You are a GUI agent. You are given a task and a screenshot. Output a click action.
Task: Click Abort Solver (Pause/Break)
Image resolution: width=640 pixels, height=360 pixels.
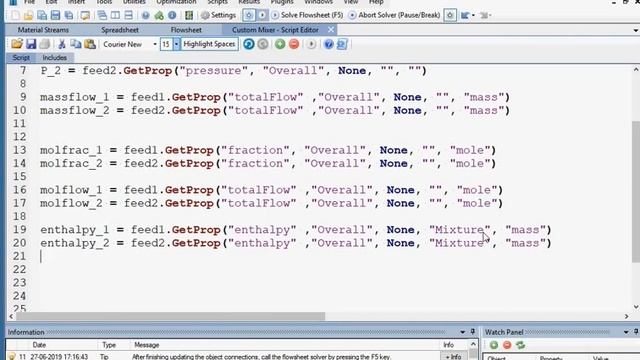coord(394,16)
